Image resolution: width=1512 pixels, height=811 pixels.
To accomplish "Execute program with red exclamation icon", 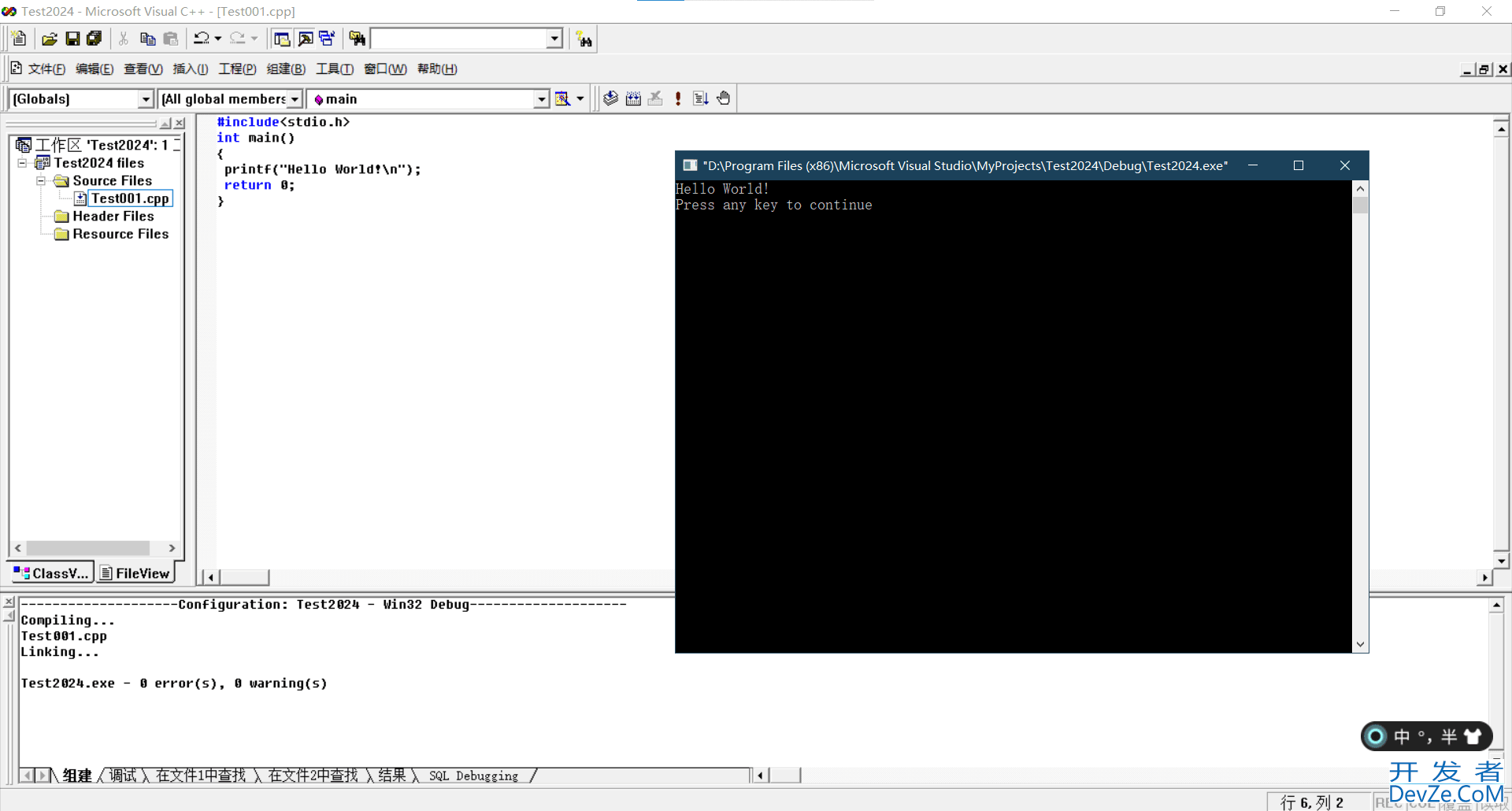I will pyautogui.click(x=678, y=98).
